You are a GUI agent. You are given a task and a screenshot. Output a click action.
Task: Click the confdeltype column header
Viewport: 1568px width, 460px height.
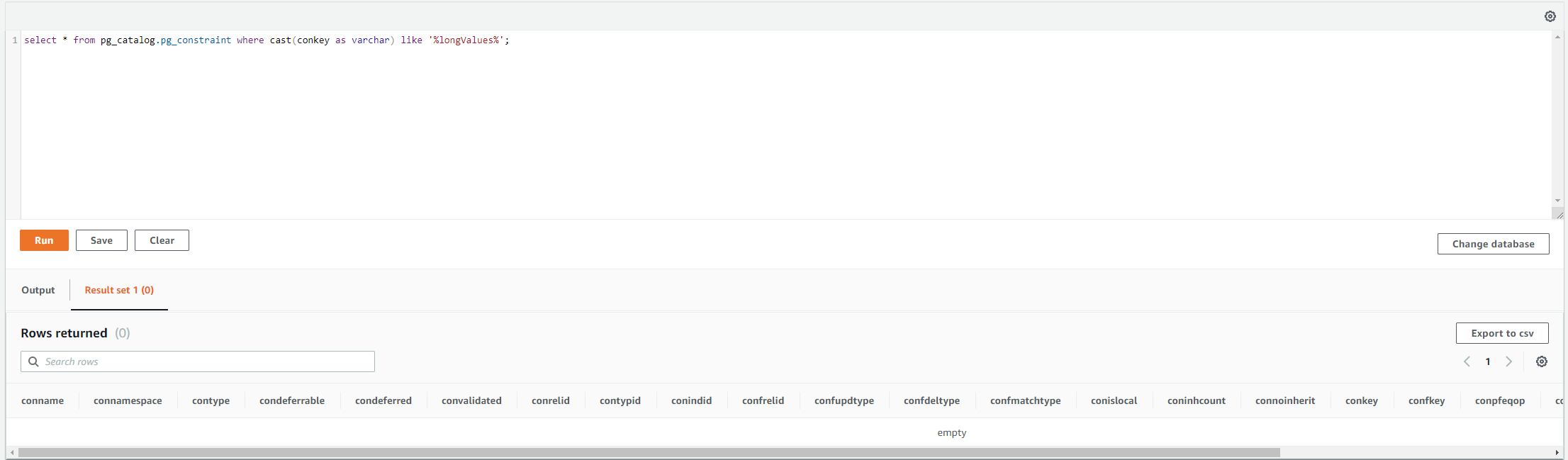coord(931,400)
